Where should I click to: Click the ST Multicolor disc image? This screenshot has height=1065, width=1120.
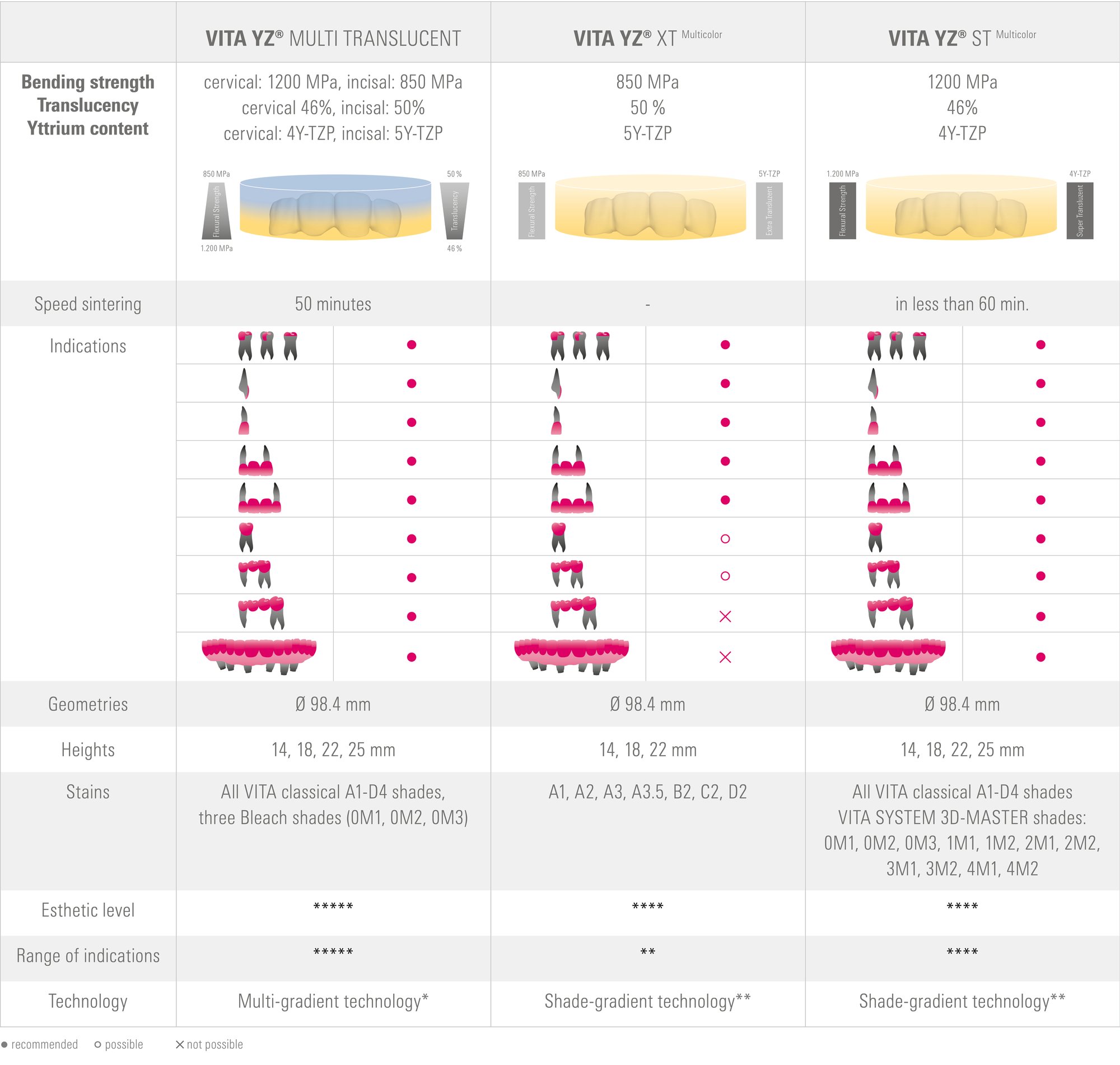[x=961, y=207]
